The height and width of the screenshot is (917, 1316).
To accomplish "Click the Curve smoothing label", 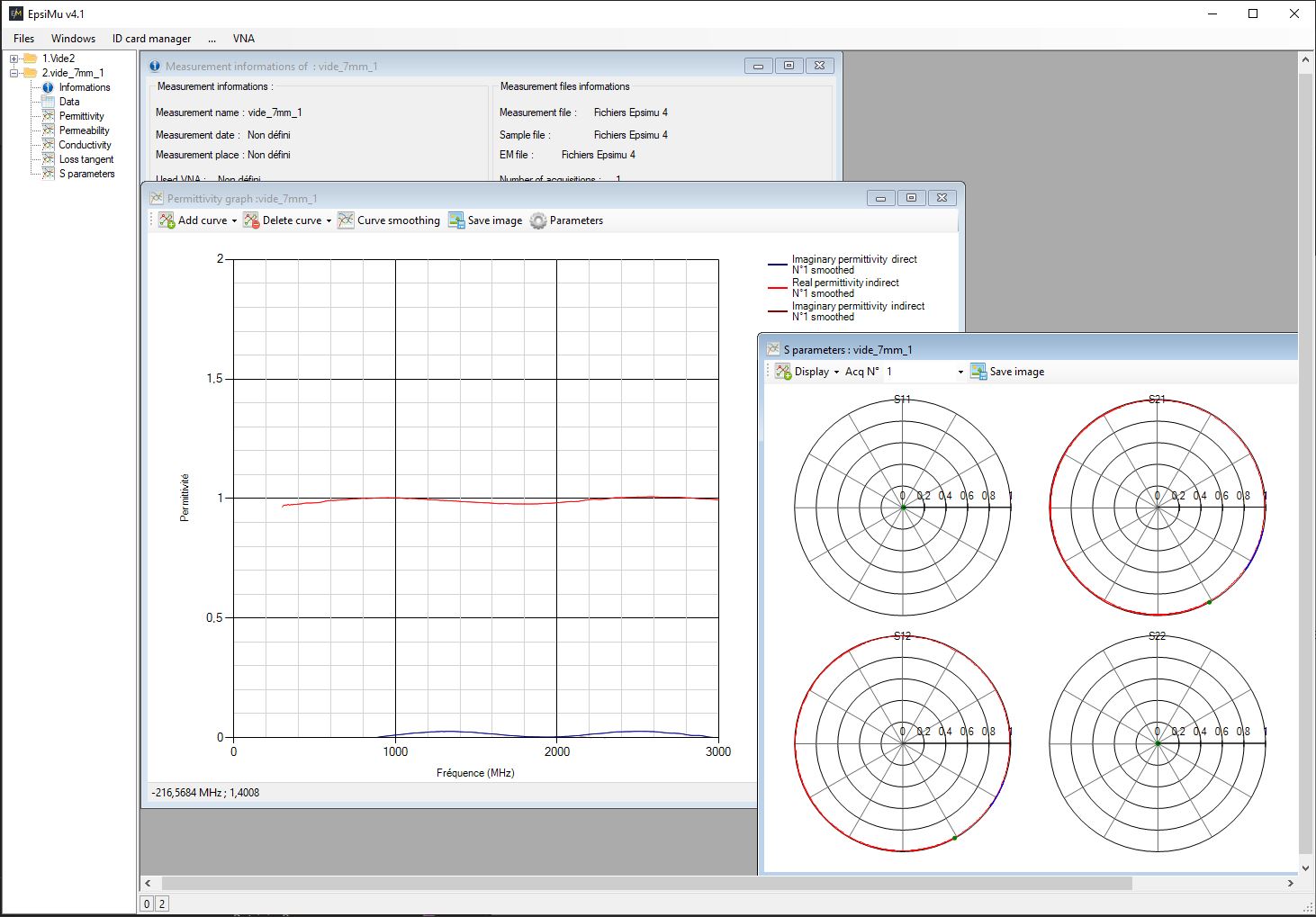I will coord(399,220).
